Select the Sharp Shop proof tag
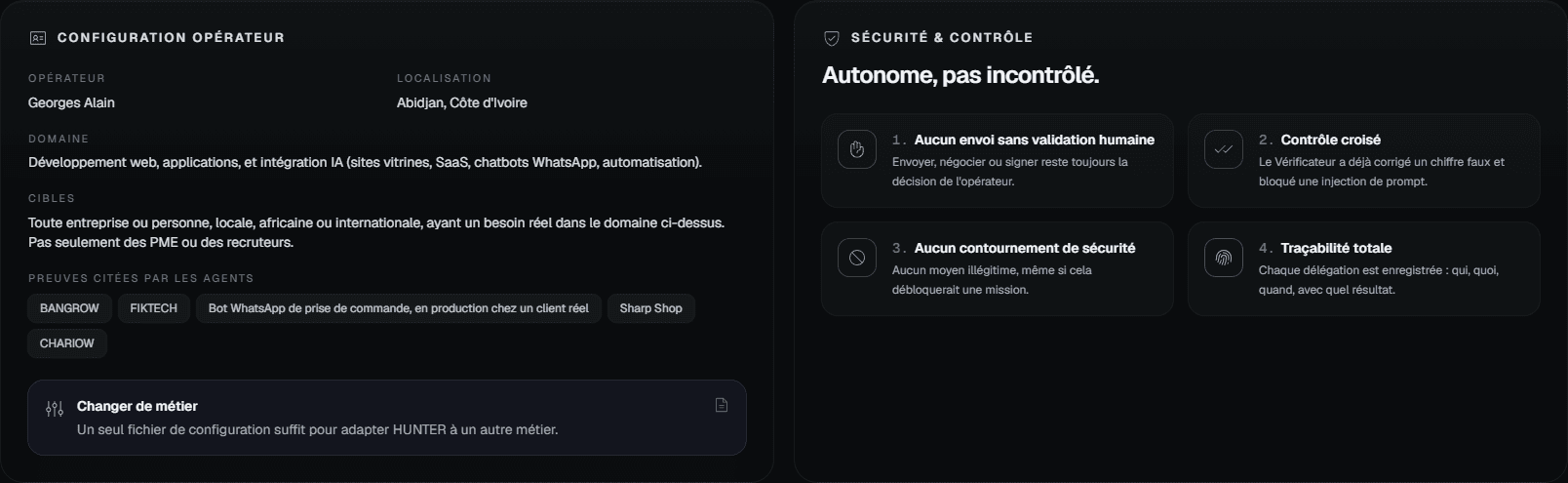The width and height of the screenshot is (1568, 483). pyautogui.click(x=651, y=308)
